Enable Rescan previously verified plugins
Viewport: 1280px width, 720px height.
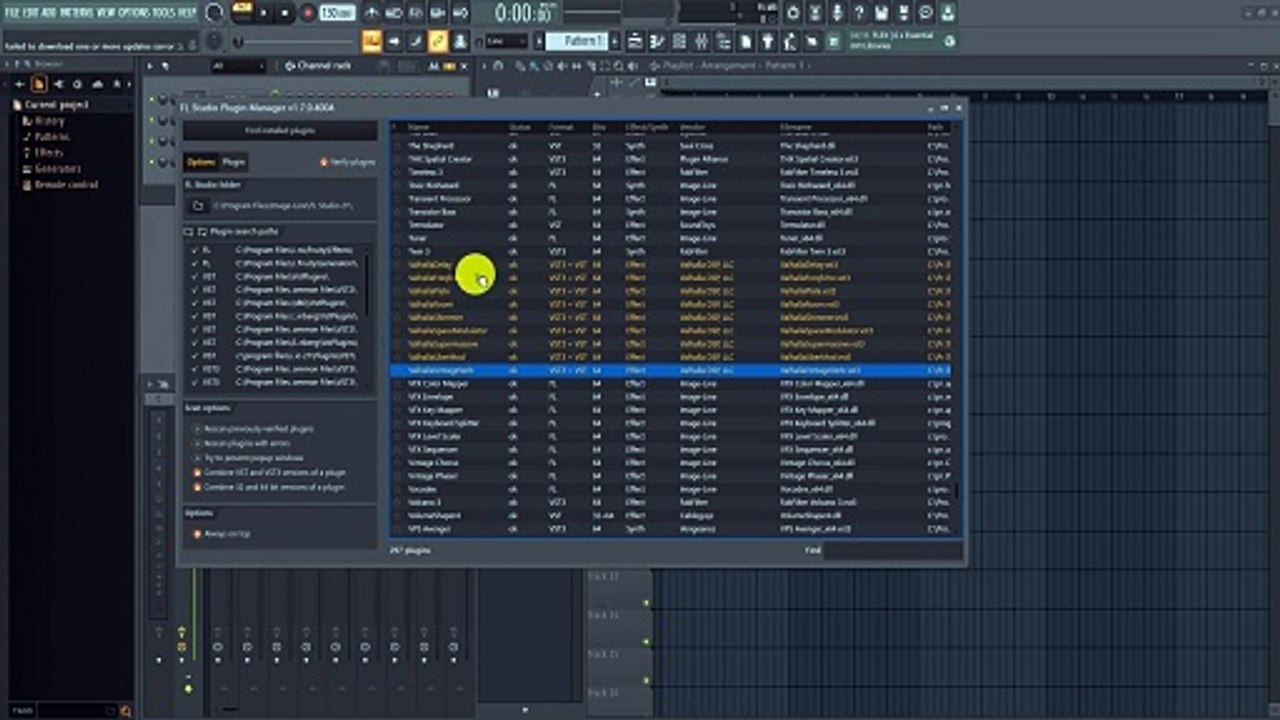point(253,429)
